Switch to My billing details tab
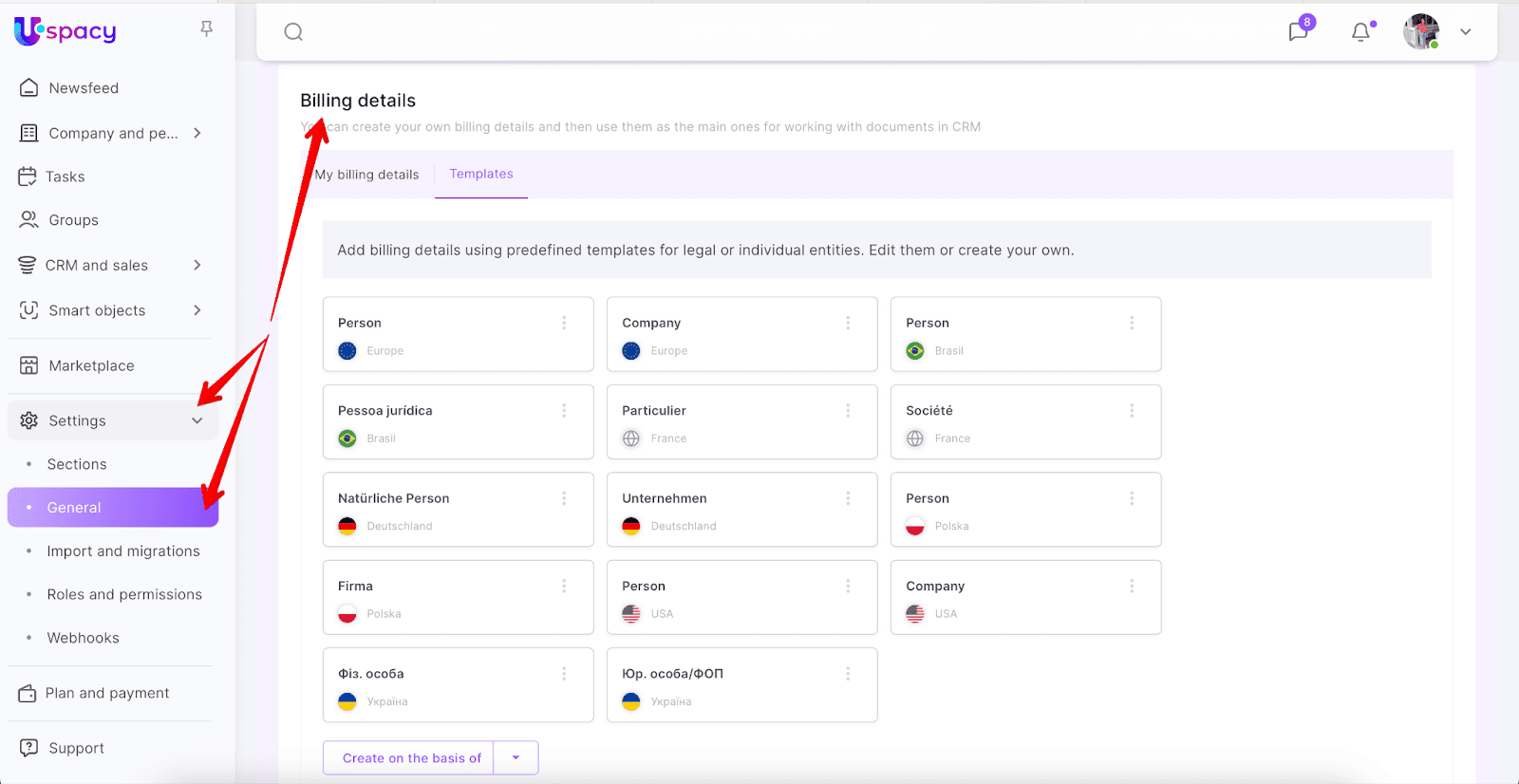1519x784 pixels. click(366, 175)
